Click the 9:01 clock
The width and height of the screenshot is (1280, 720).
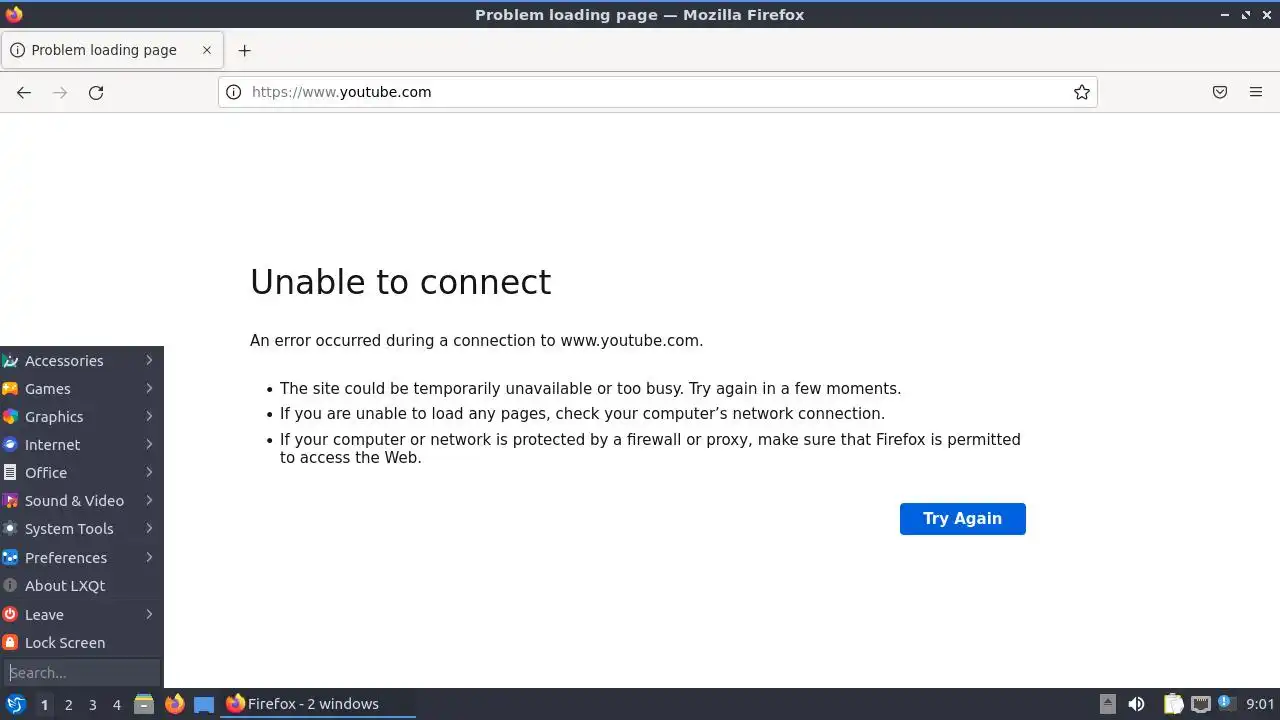pos(1260,704)
